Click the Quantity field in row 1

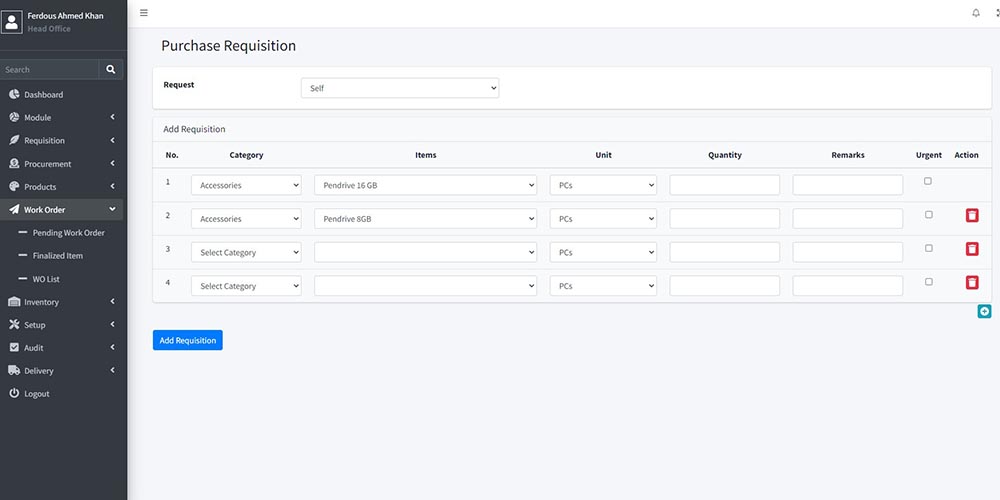724,185
